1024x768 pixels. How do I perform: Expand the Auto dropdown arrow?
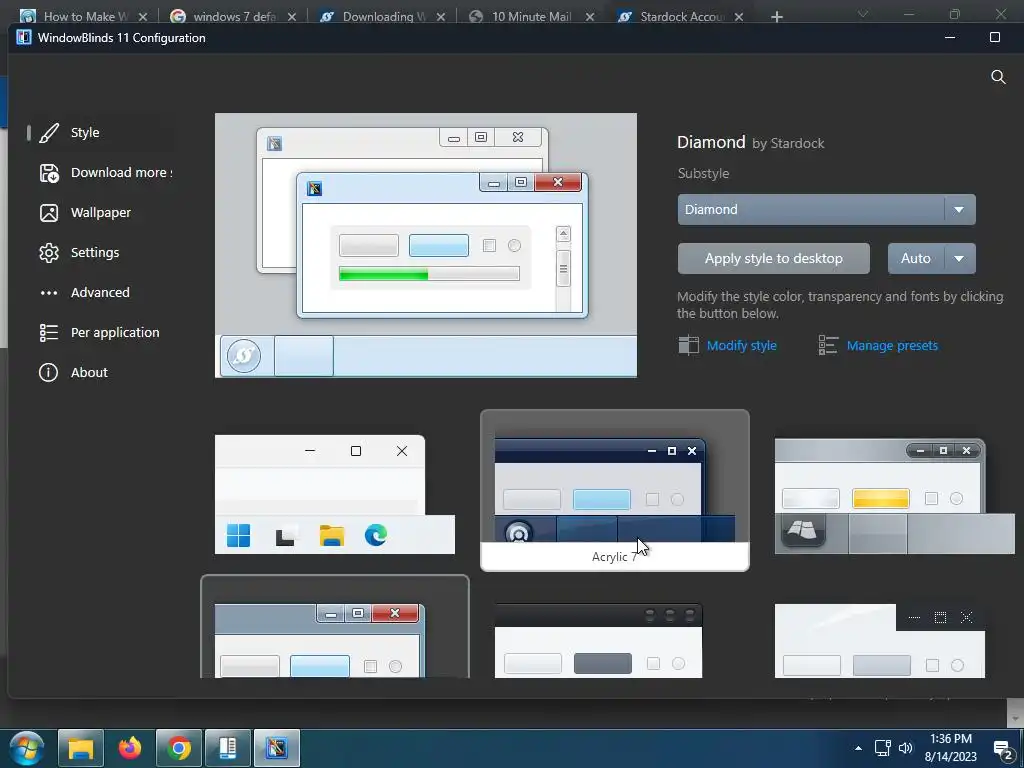point(959,259)
